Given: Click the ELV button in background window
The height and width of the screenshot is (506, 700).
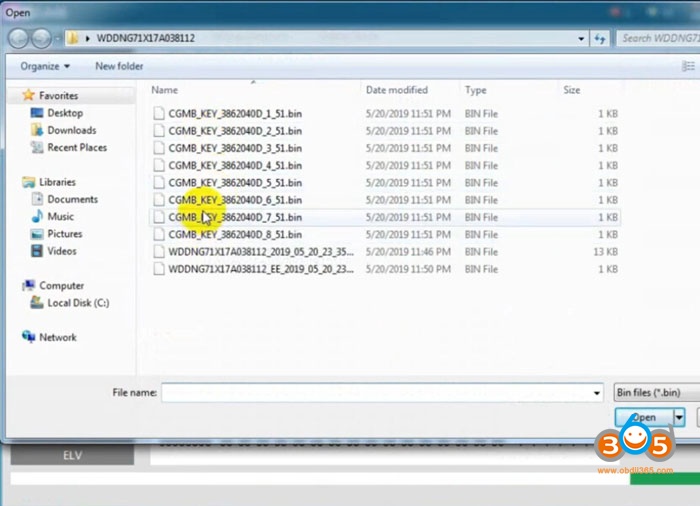Looking at the screenshot, I should tap(72, 456).
